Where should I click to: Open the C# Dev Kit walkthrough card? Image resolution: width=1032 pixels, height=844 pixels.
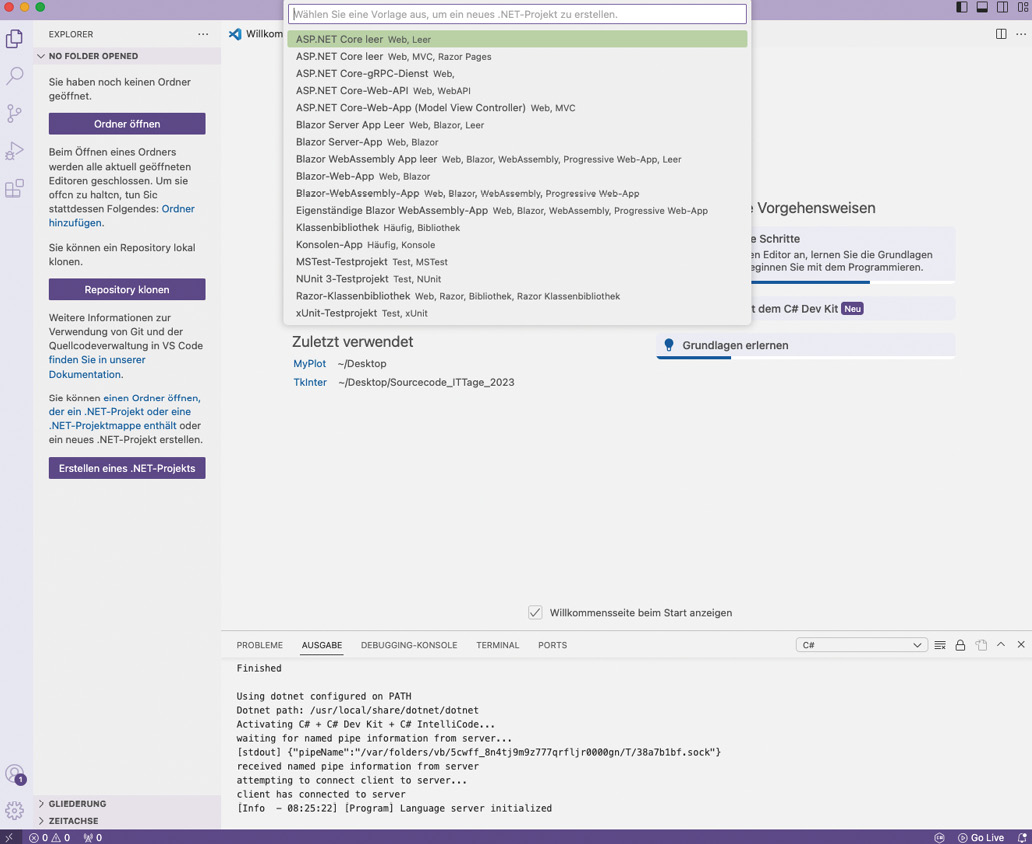[852, 309]
